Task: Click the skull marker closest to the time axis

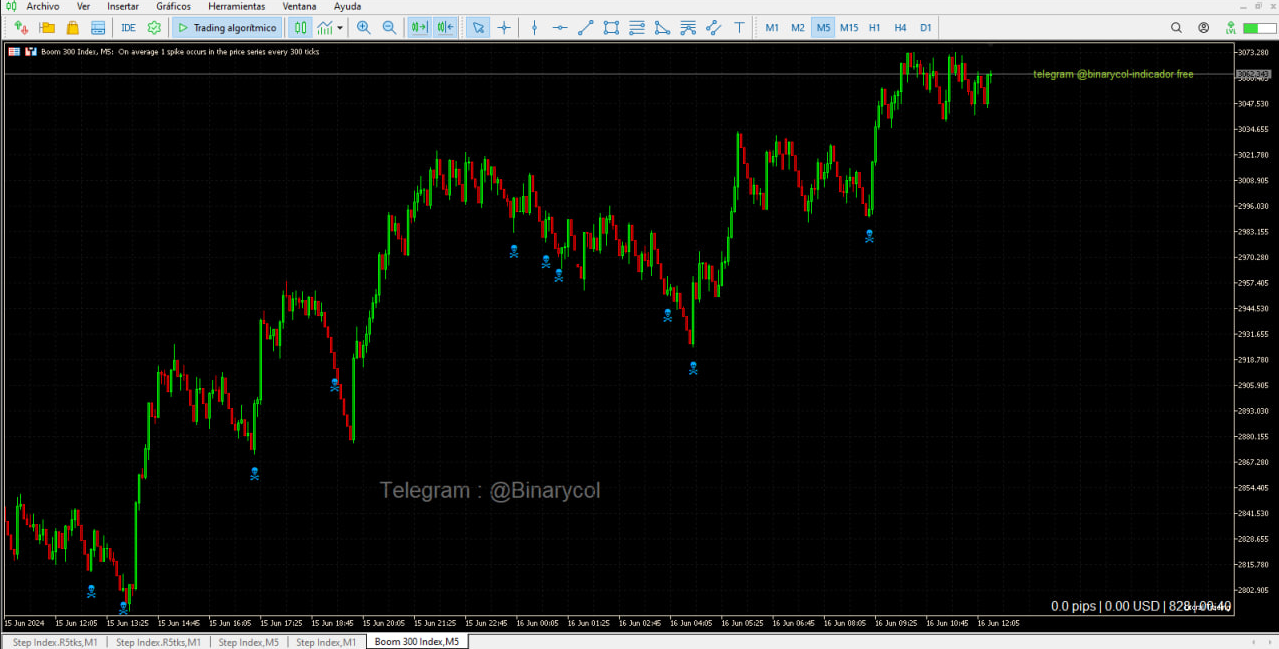Action: [x=124, y=607]
